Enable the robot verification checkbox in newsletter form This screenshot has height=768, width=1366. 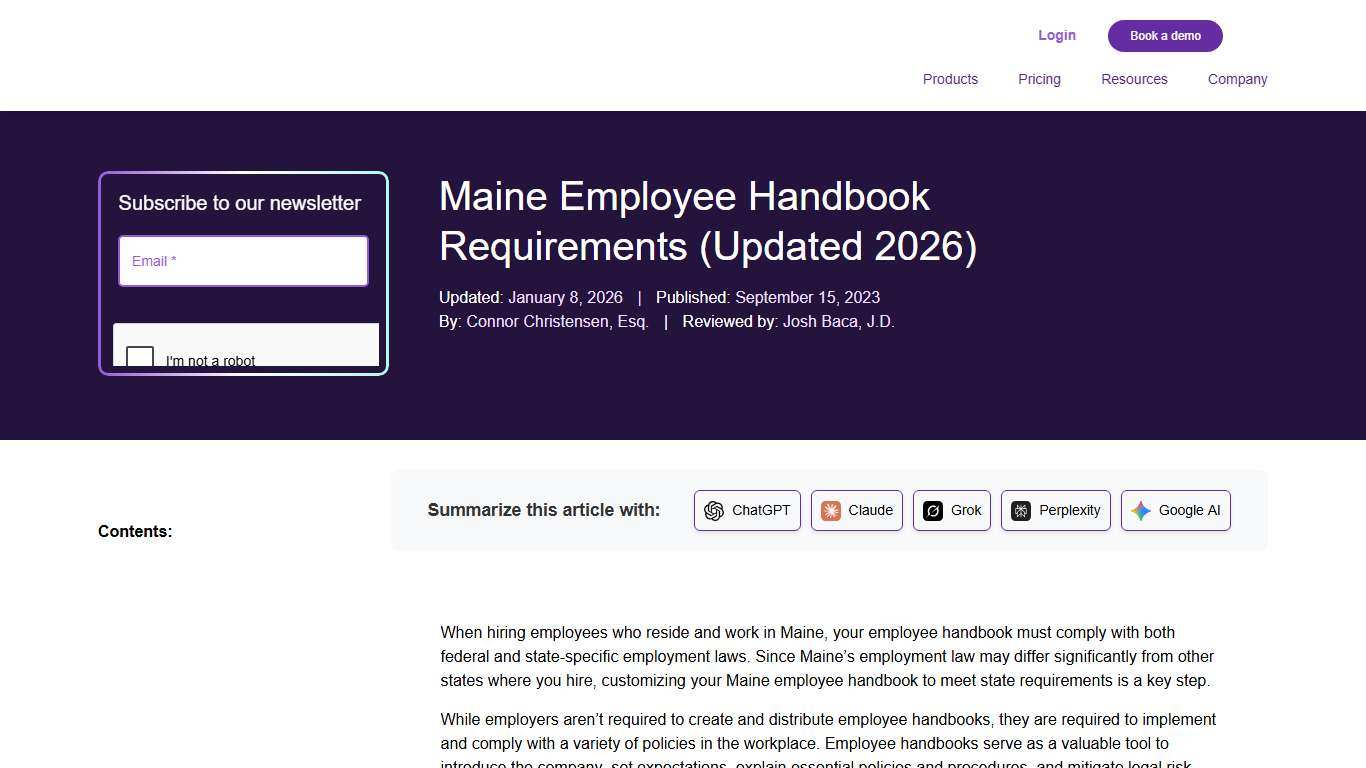140,356
